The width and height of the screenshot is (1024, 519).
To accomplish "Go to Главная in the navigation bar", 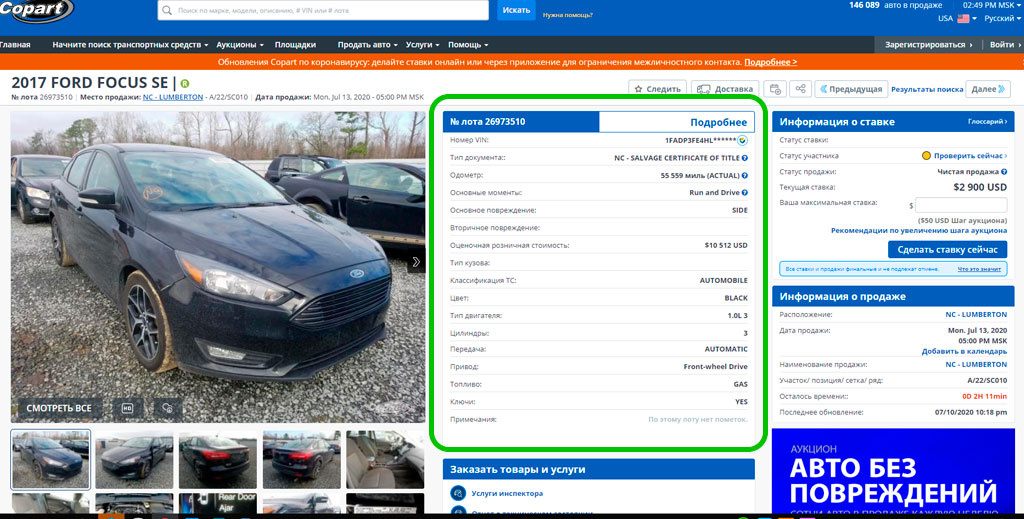I will (14, 45).
